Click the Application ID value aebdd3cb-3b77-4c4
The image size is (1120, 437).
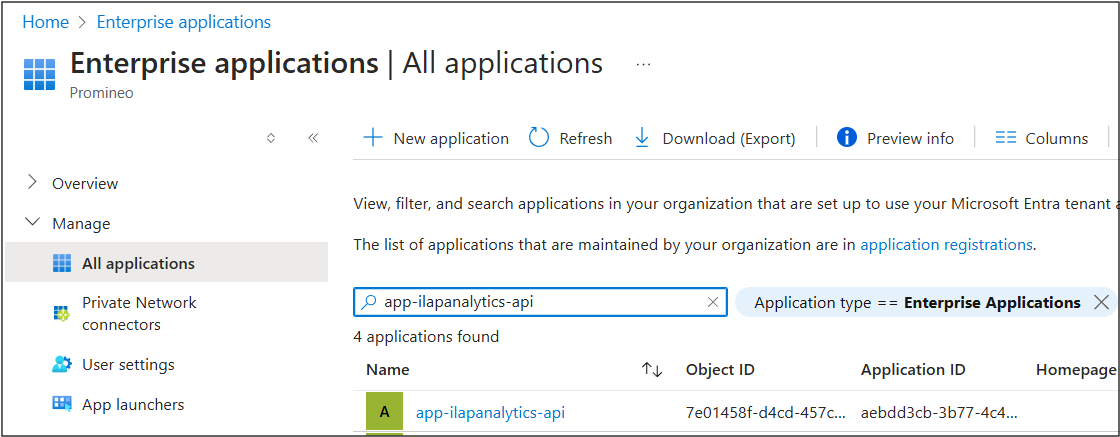point(940,412)
